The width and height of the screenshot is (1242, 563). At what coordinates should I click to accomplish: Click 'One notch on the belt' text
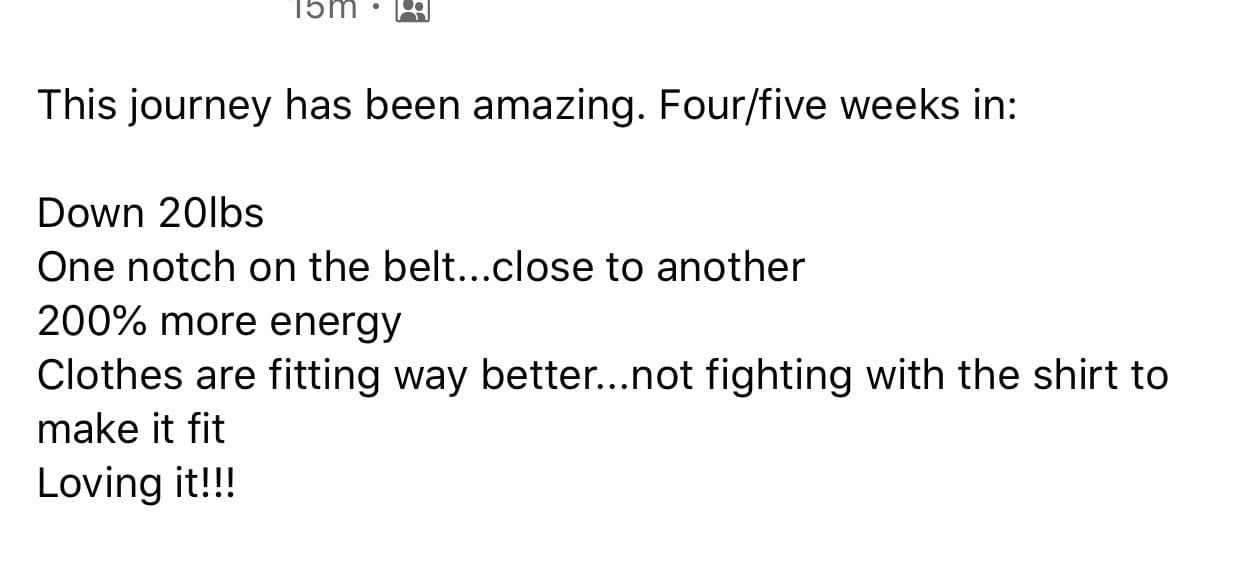pos(246,267)
